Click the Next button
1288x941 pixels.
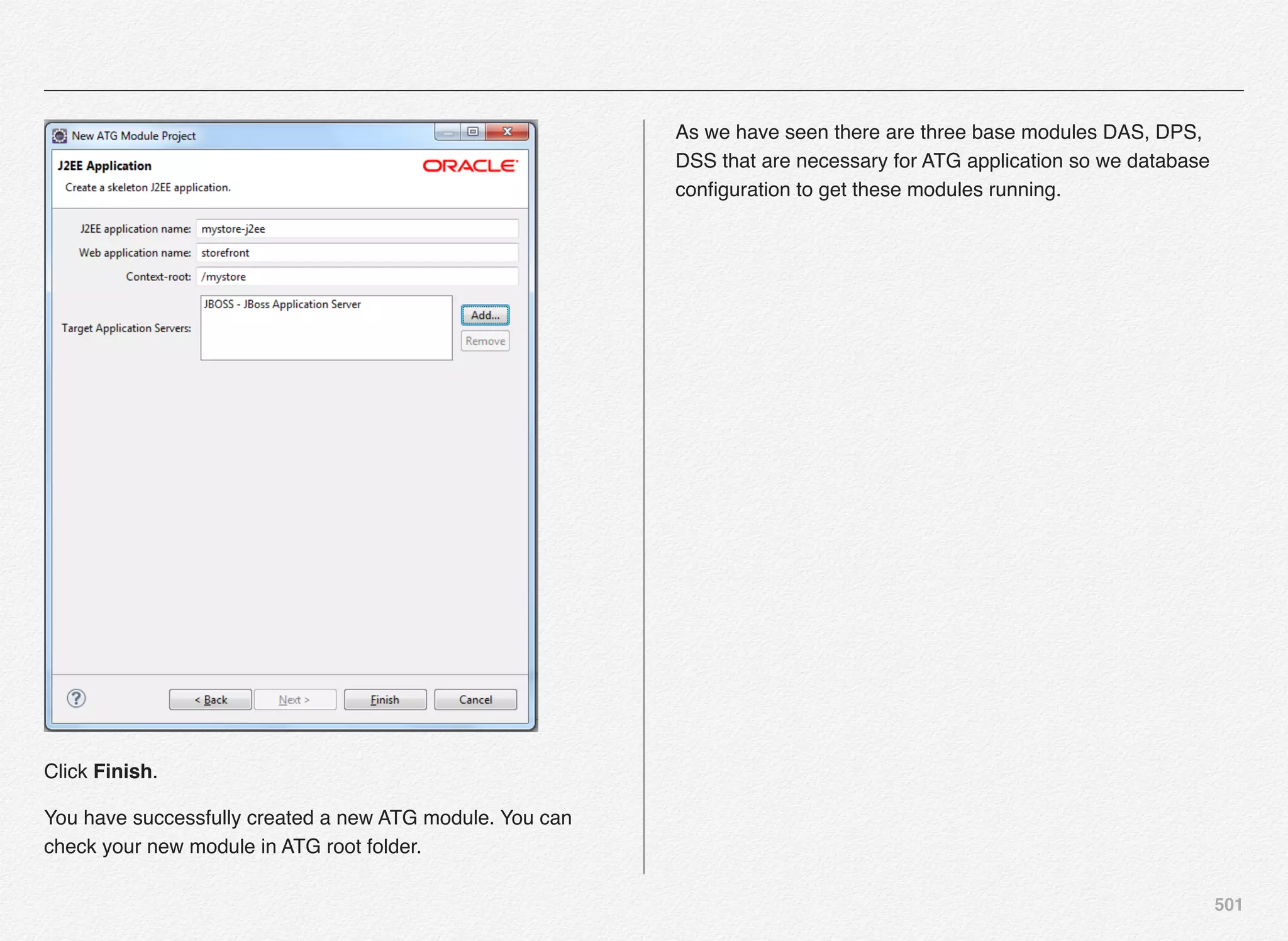coord(295,699)
